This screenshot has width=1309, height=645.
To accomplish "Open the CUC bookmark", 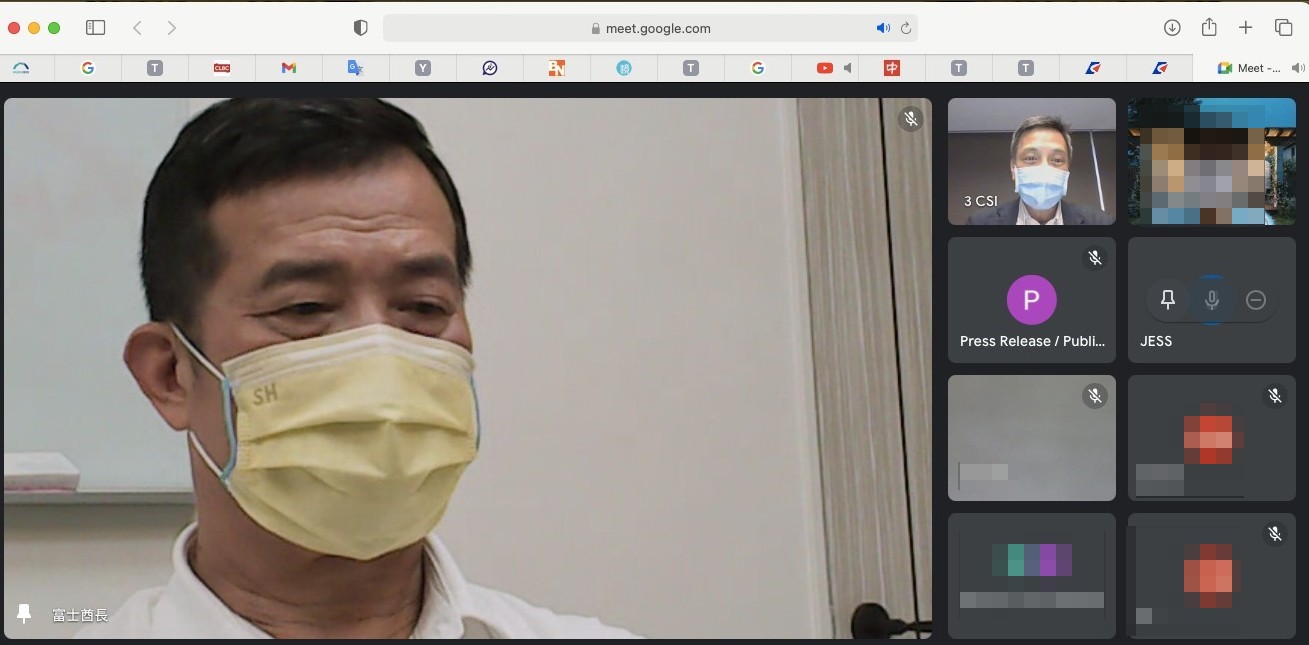I will tap(221, 67).
